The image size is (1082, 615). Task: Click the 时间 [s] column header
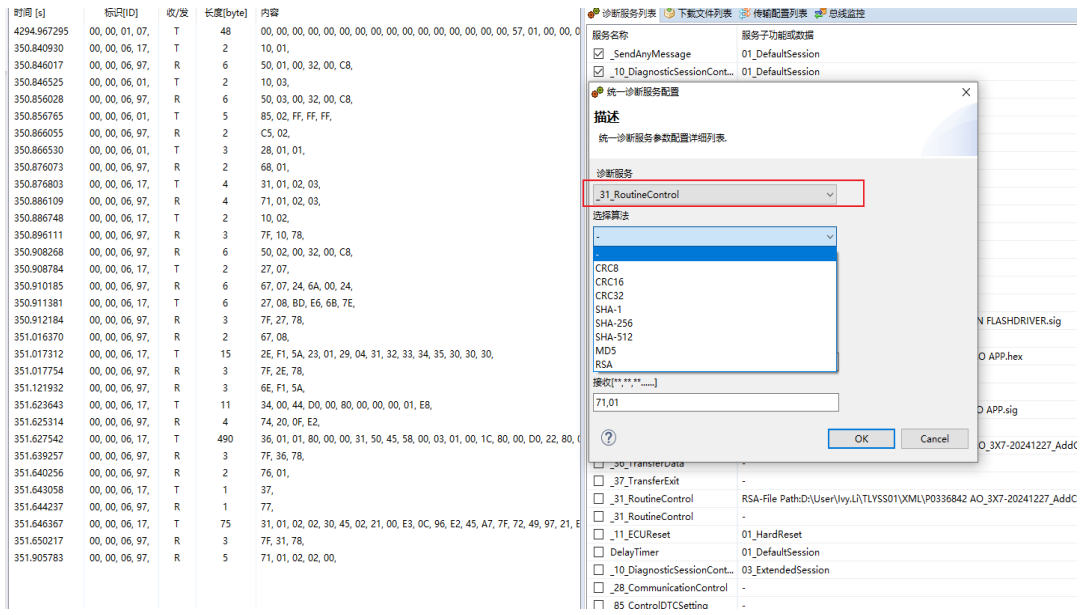point(30,14)
